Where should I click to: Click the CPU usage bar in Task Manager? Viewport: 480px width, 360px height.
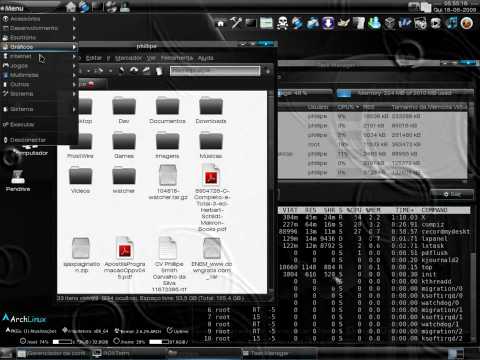click(305, 93)
